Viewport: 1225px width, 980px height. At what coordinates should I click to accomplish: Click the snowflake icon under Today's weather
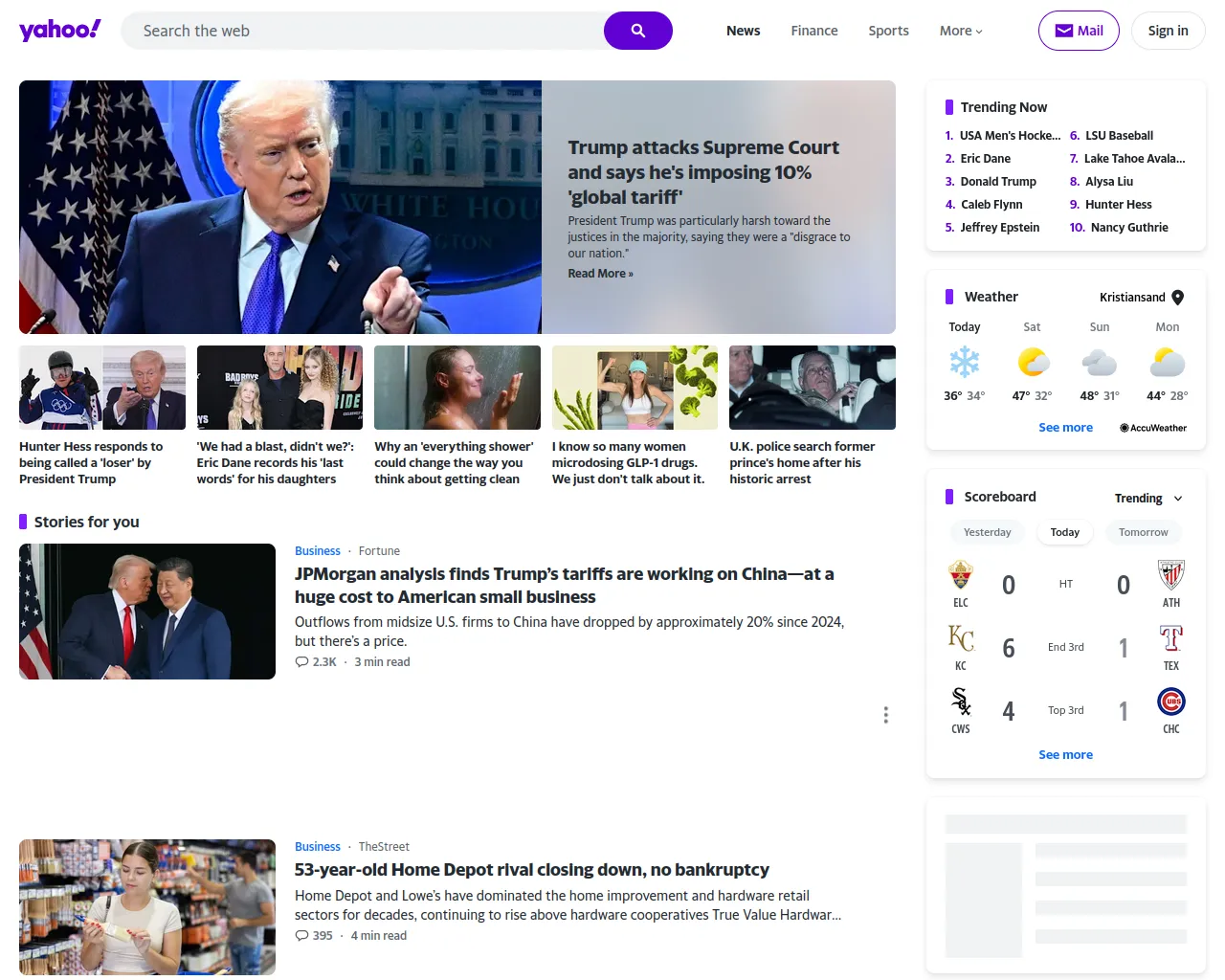tap(965, 362)
